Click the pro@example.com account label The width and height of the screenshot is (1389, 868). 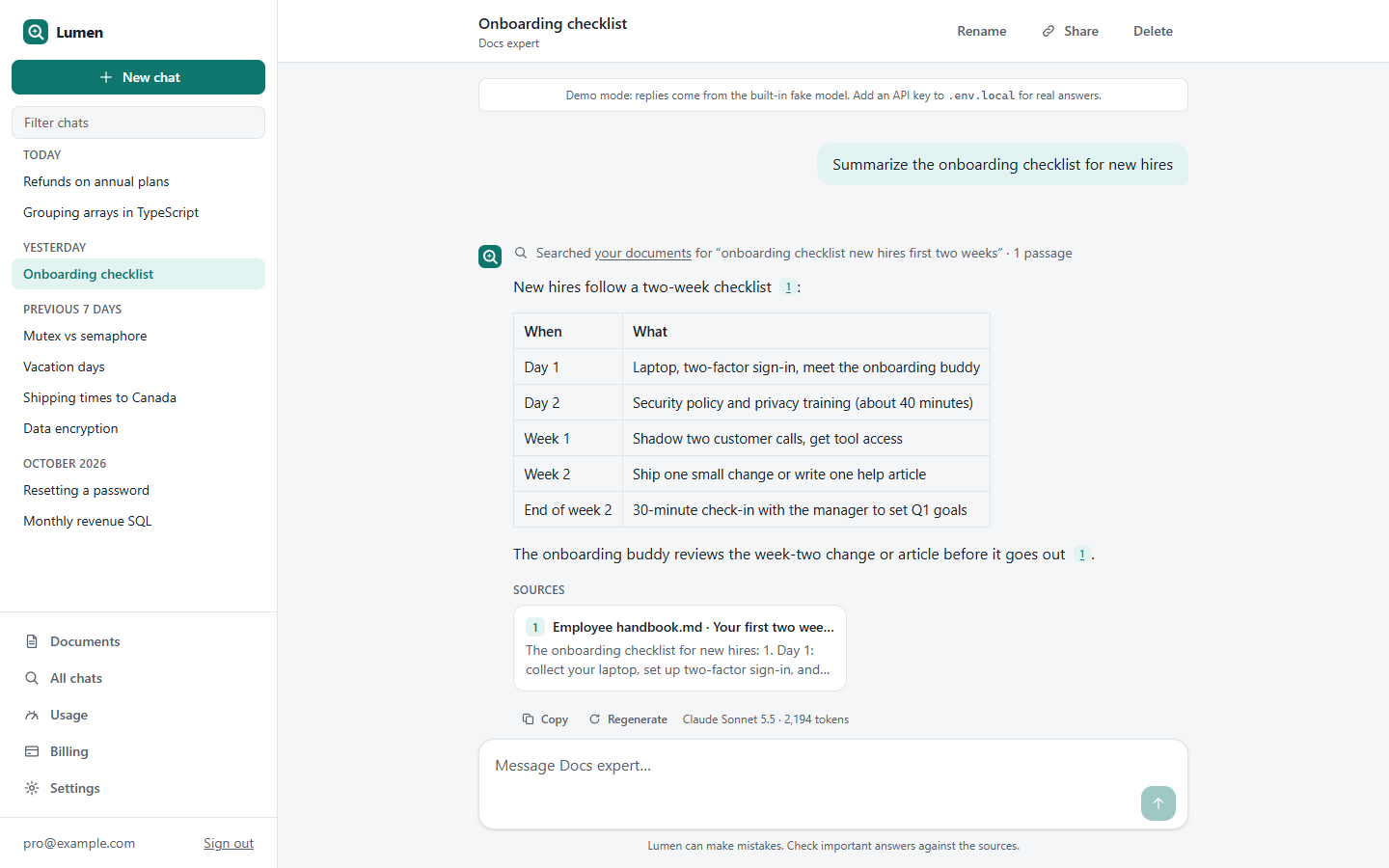[79, 843]
